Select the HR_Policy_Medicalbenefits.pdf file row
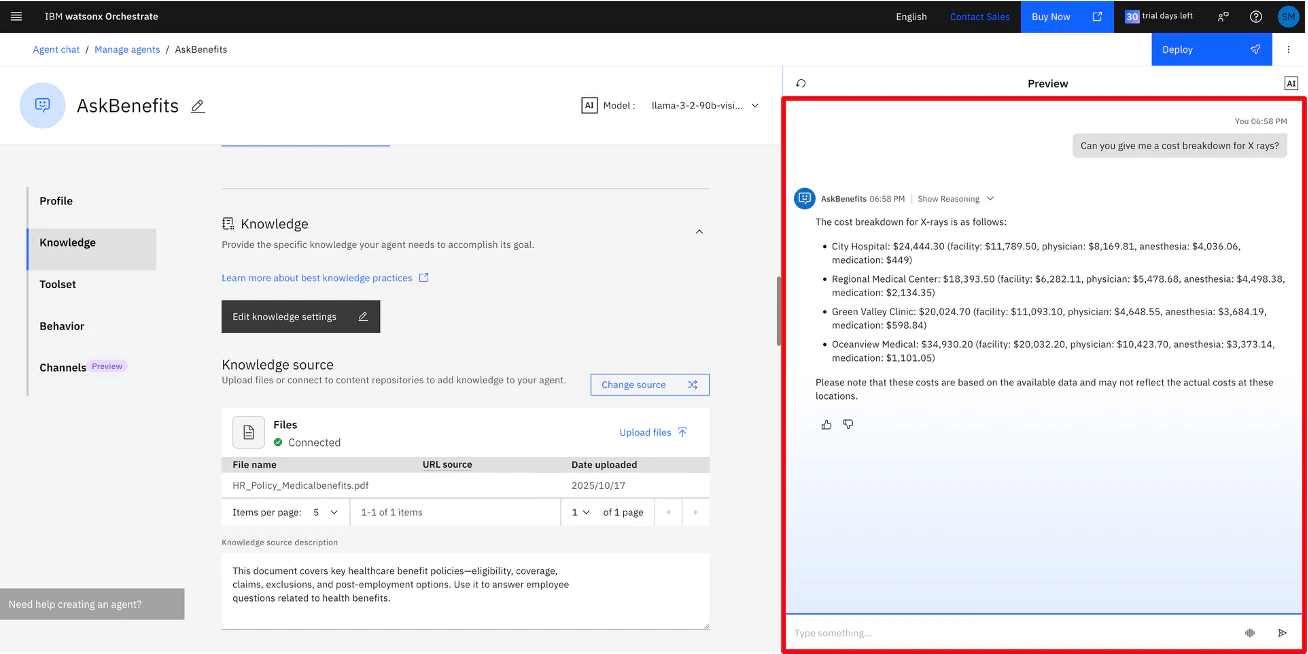Screen dimensions: 1308x654 pyautogui.click(x=466, y=485)
